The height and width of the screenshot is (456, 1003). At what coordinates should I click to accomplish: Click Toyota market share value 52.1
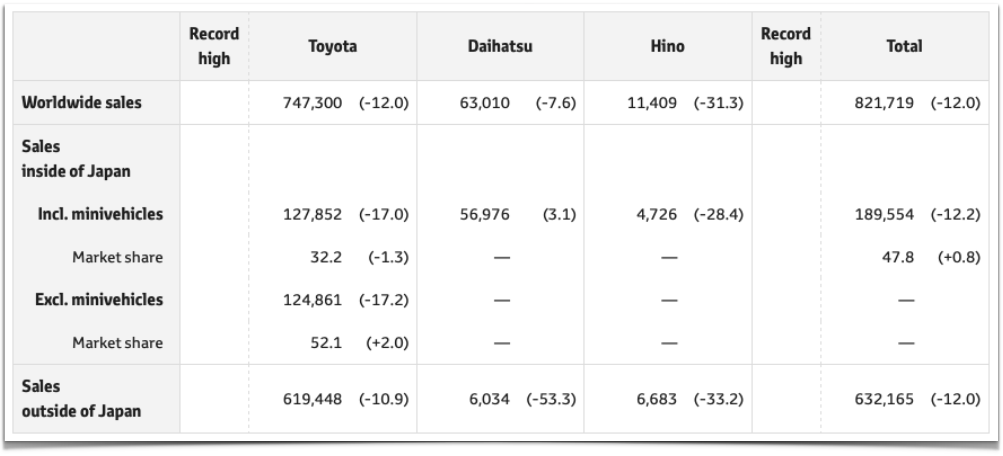[326, 343]
